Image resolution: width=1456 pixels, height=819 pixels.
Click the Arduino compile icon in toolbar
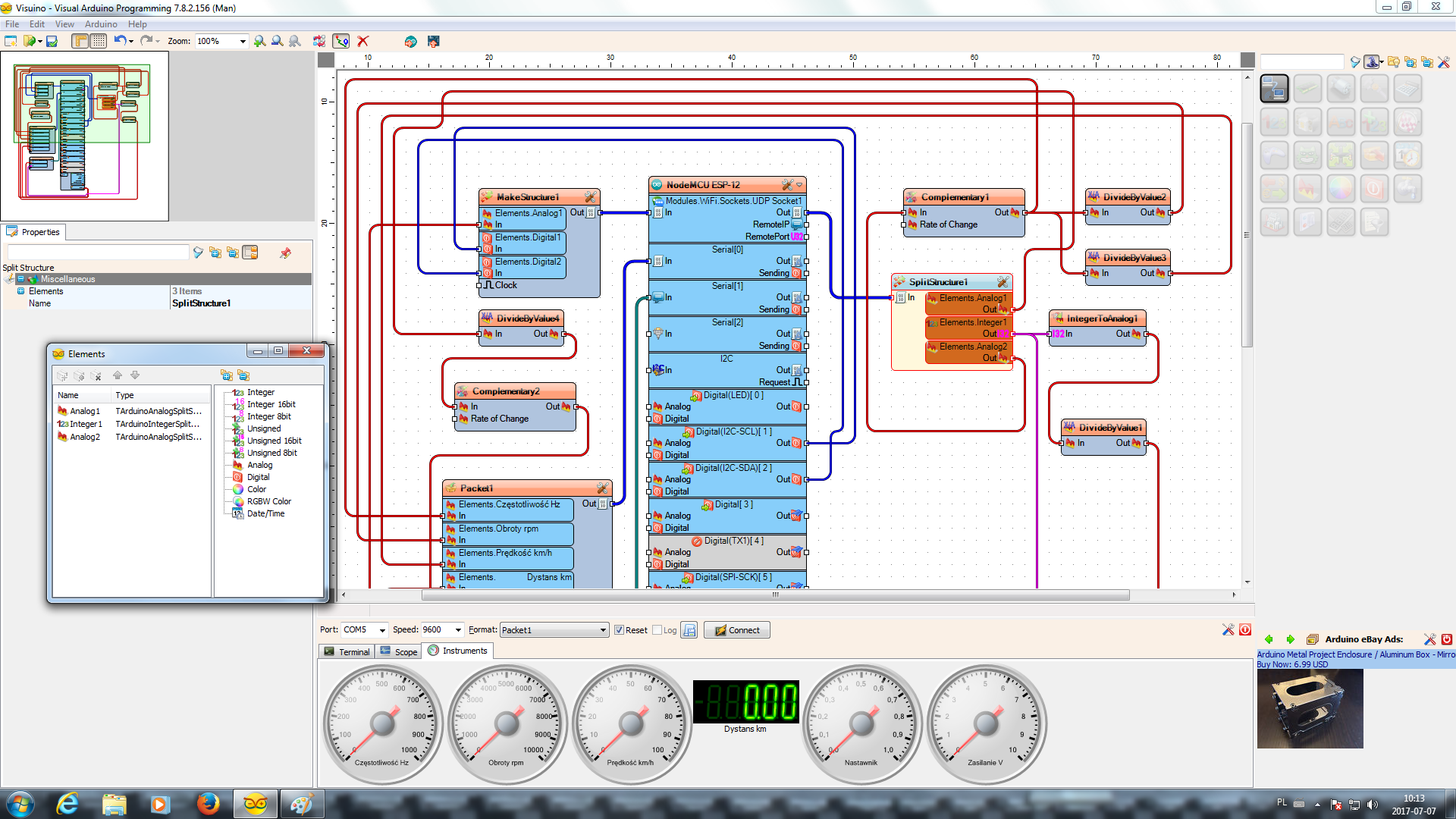(x=410, y=41)
